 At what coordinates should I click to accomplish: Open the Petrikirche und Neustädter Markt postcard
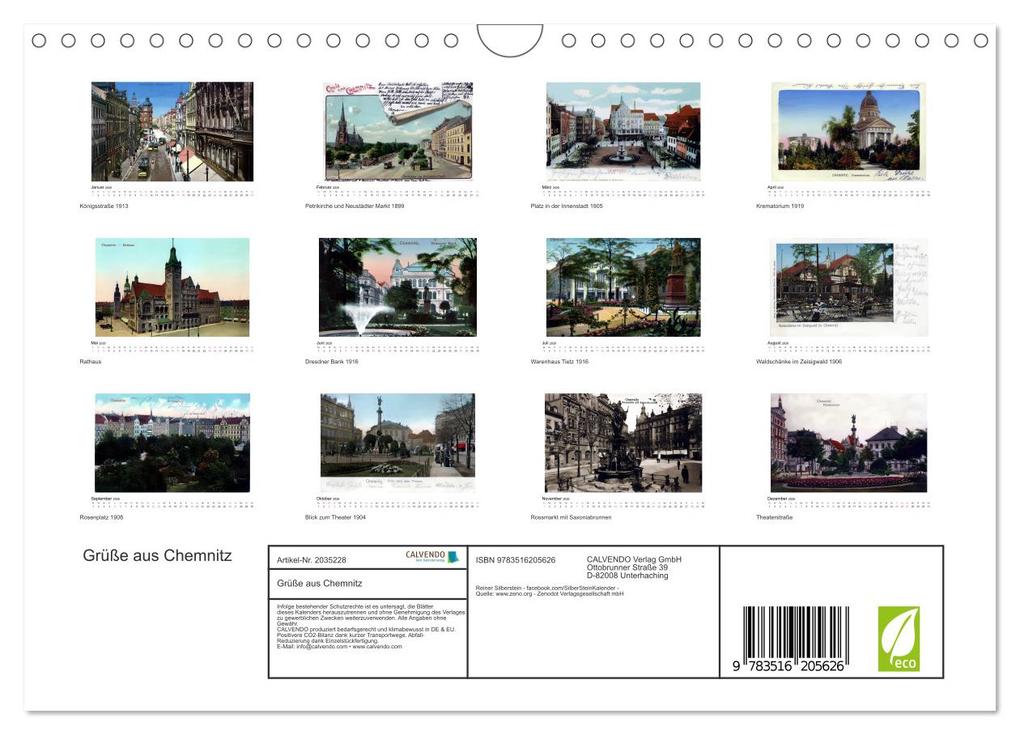coord(398,131)
